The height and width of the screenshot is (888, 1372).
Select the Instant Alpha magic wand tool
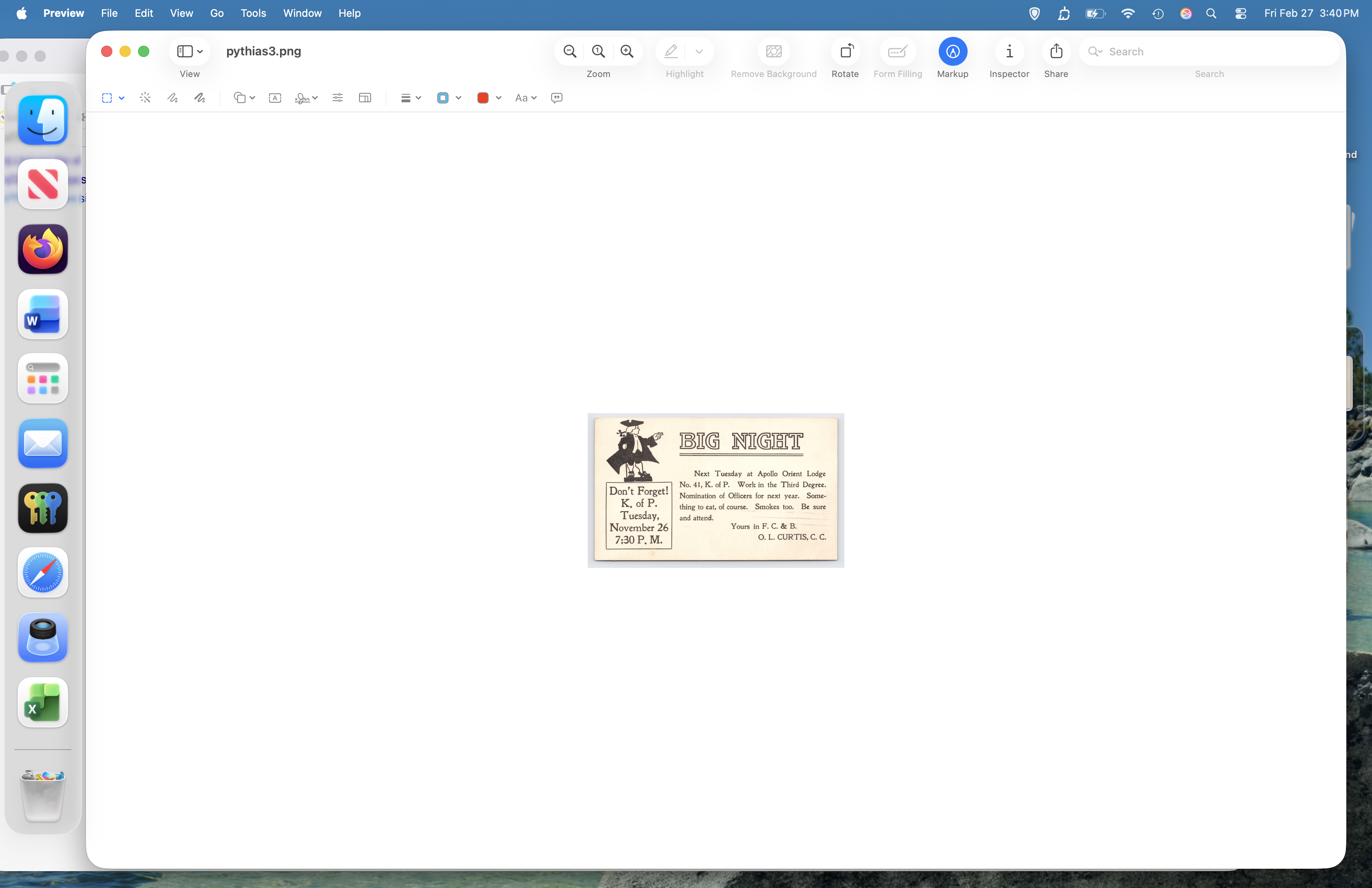(145, 98)
